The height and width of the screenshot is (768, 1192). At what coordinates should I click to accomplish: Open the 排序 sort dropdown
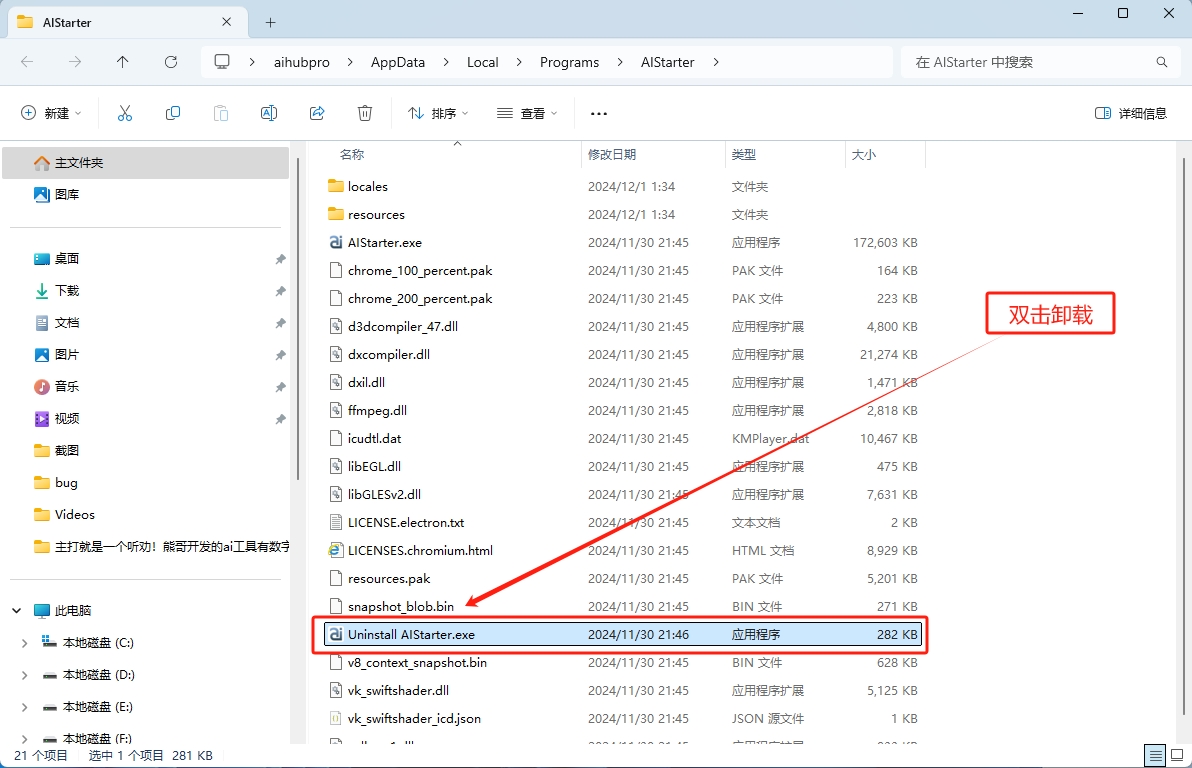(x=437, y=112)
